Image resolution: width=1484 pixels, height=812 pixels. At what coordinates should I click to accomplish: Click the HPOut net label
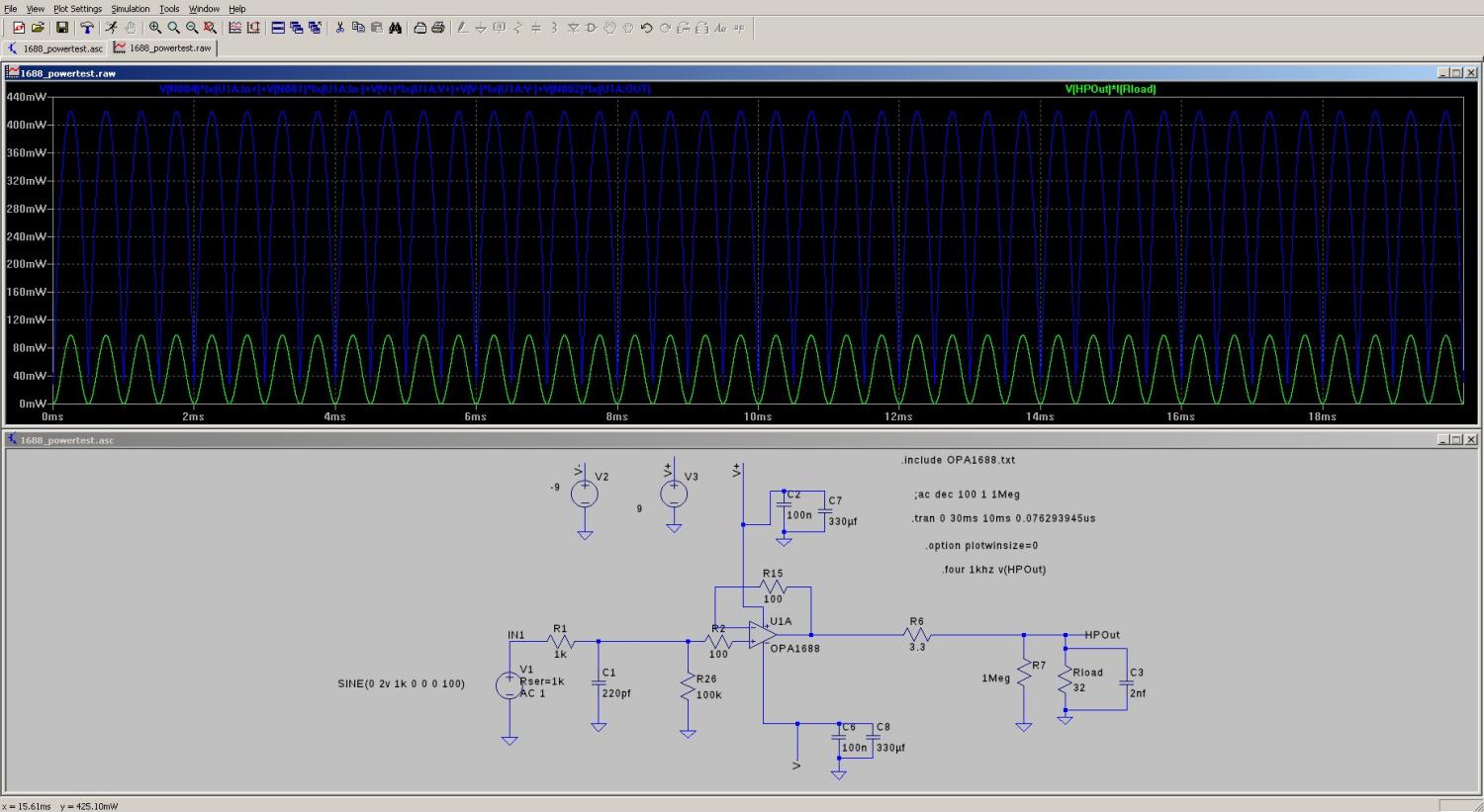point(1102,635)
